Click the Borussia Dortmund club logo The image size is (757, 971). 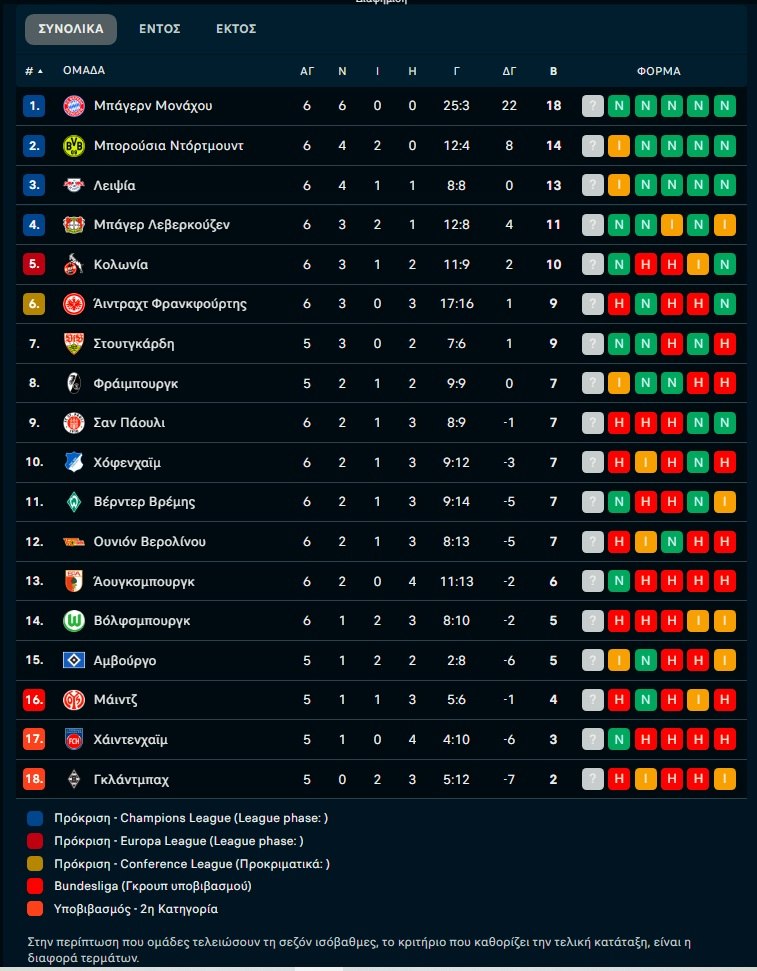[74, 146]
